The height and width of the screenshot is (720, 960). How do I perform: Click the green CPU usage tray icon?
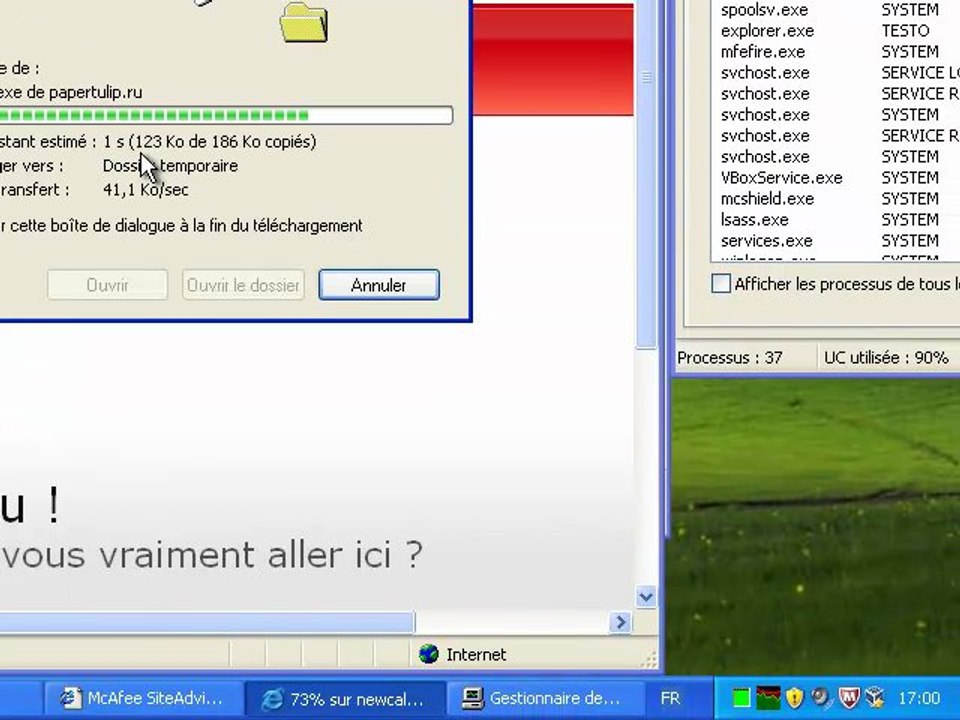point(741,698)
